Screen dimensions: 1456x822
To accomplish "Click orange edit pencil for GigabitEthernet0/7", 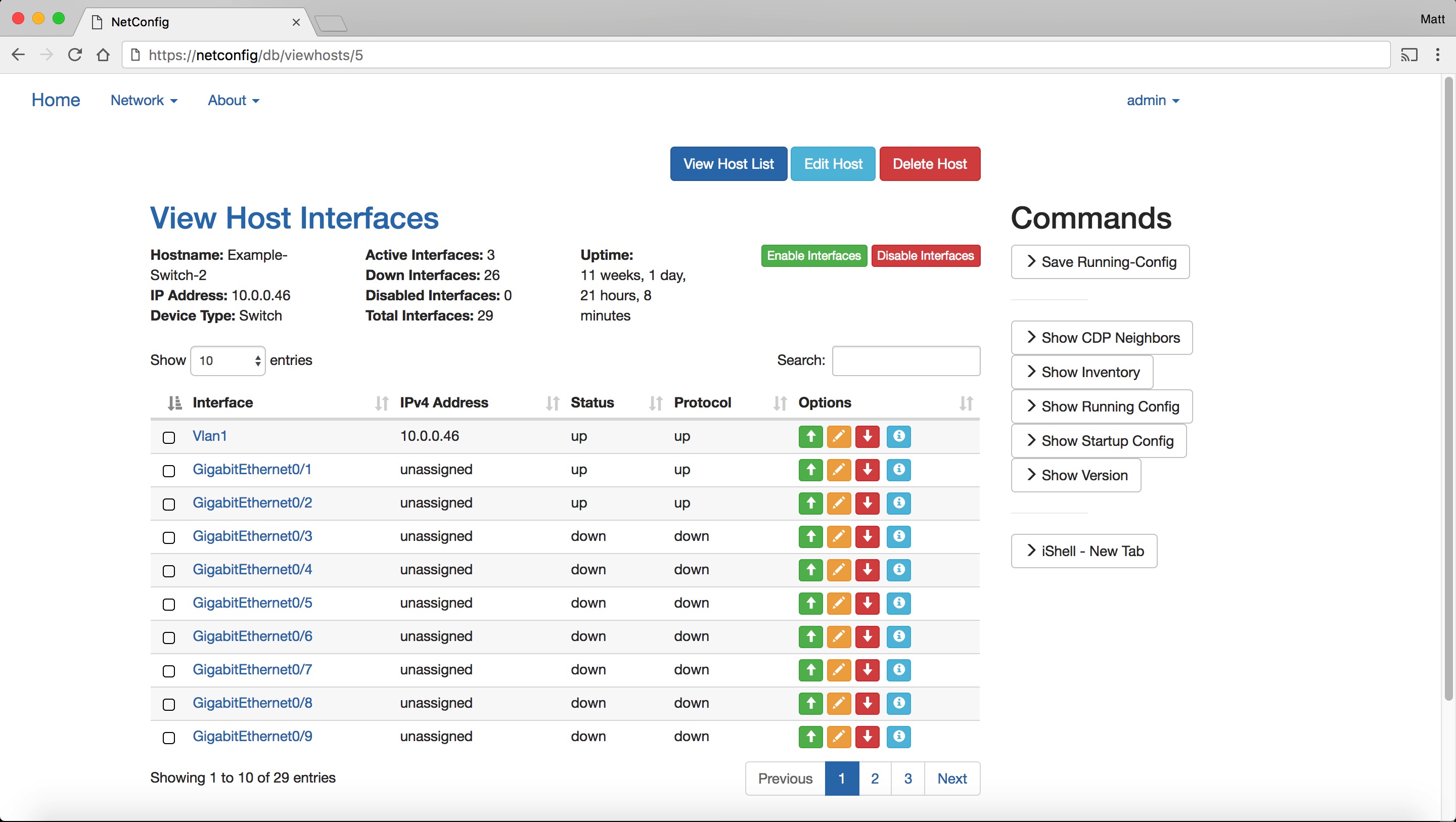I will [839, 670].
